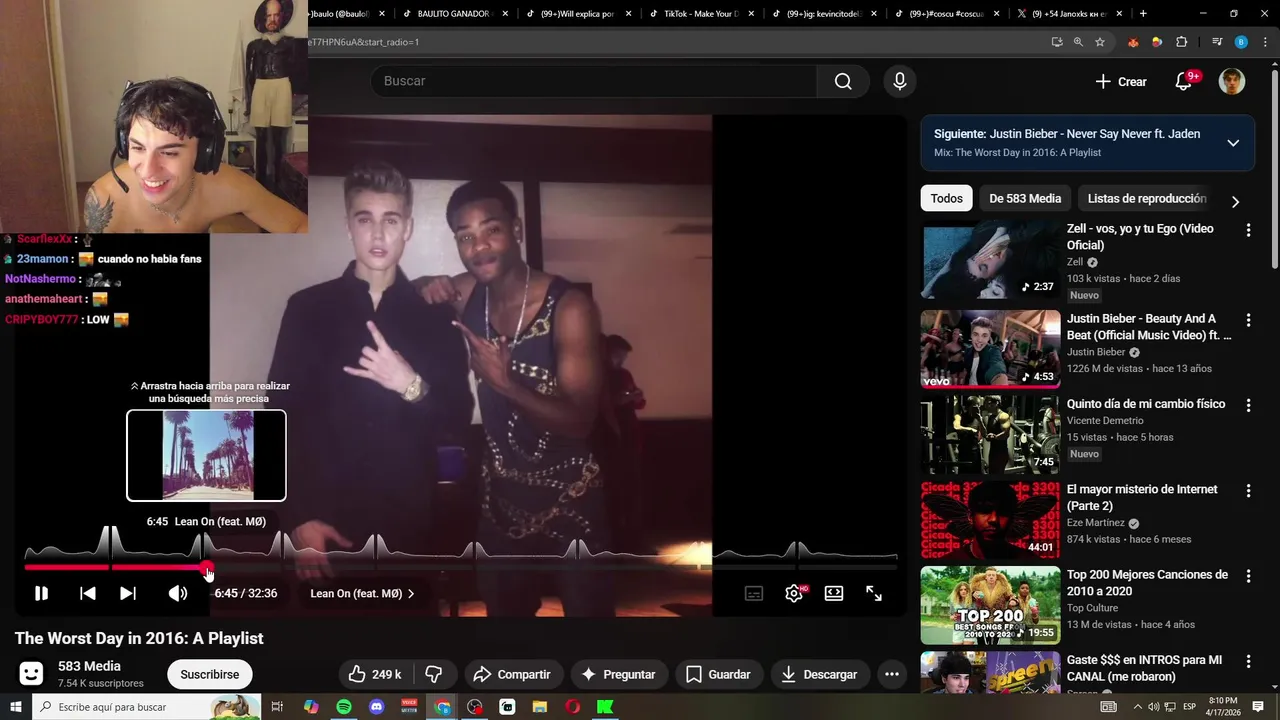Open options for Zell - vos, yo y tu Ego
This screenshot has height=720, width=1280.
(x=1248, y=230)
